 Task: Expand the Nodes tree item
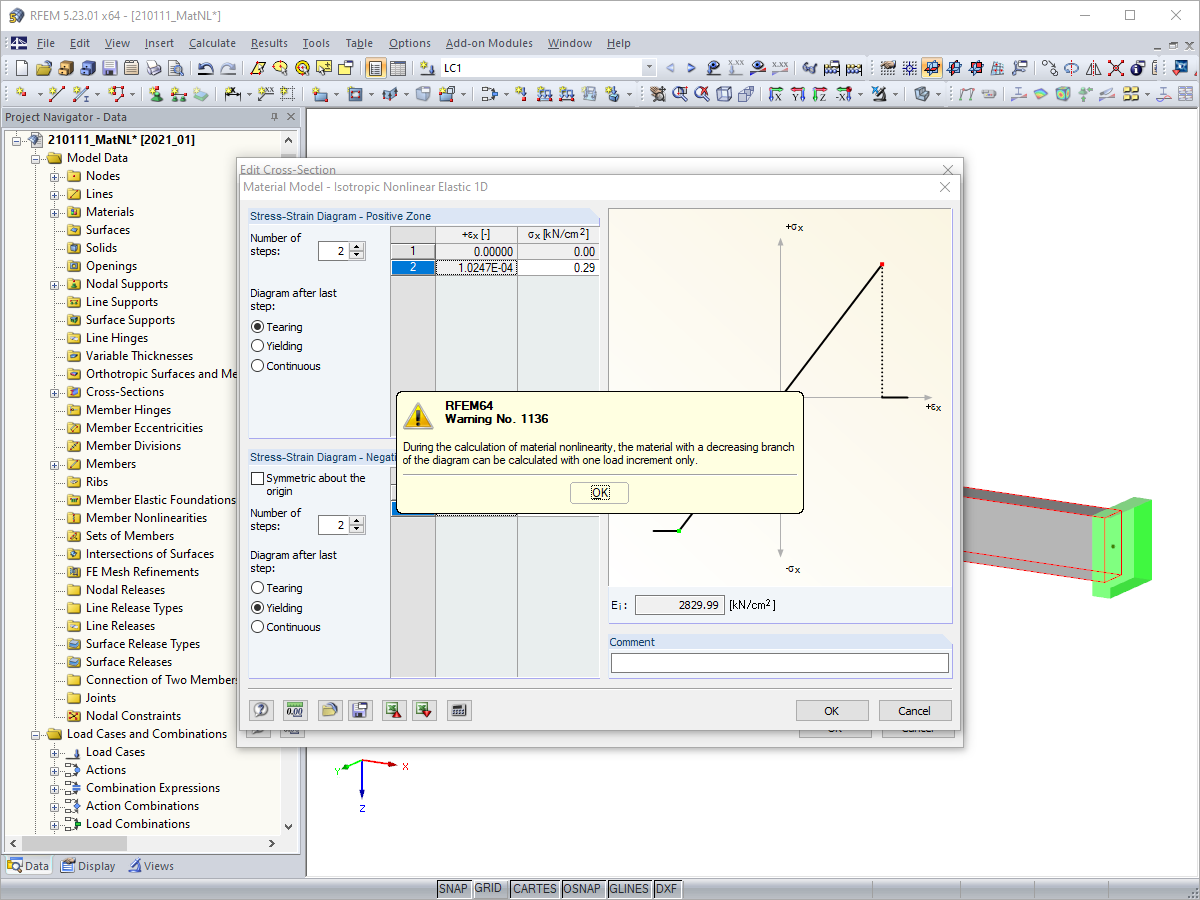(x=55, y=176)
